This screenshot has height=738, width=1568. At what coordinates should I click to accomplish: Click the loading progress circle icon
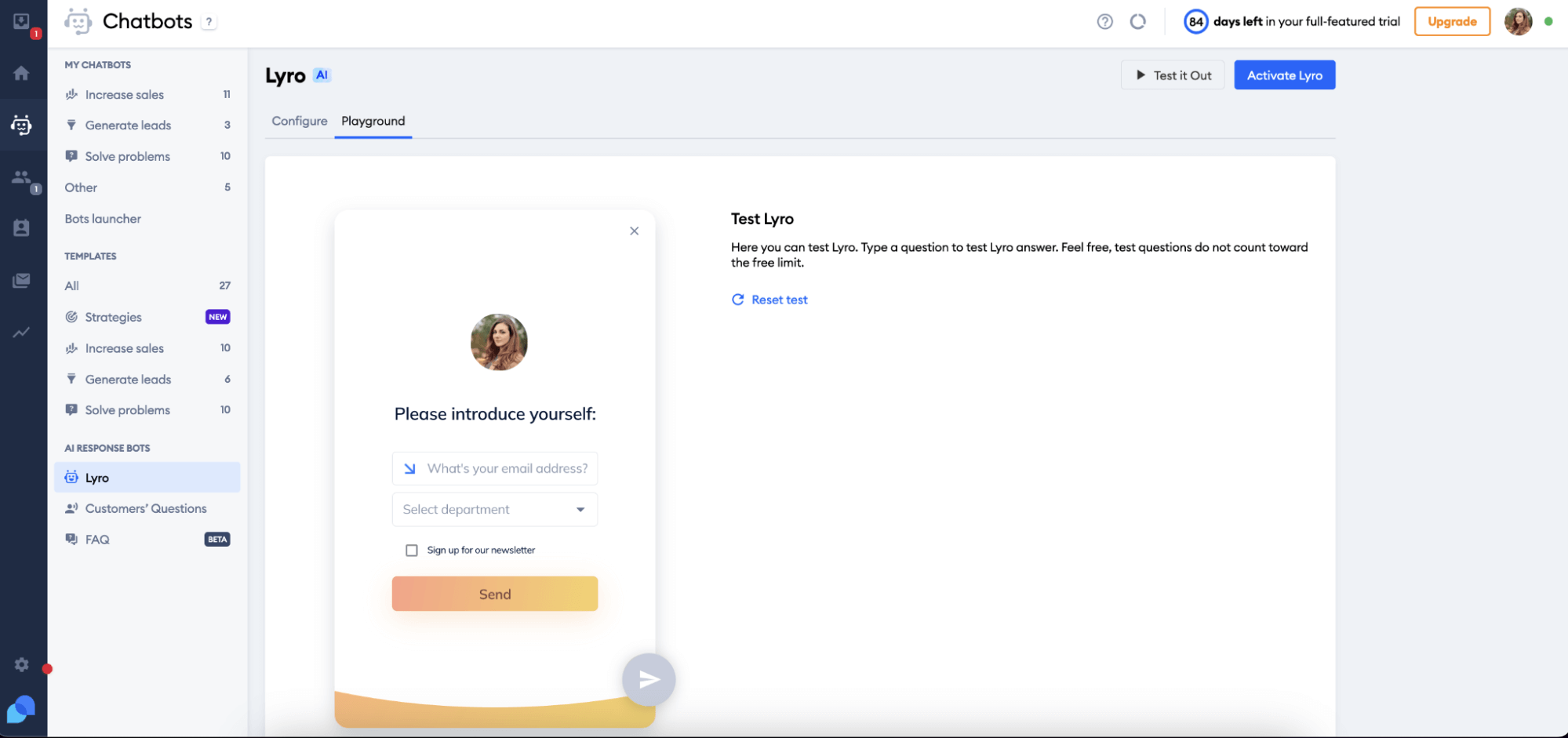point(1137,22)
